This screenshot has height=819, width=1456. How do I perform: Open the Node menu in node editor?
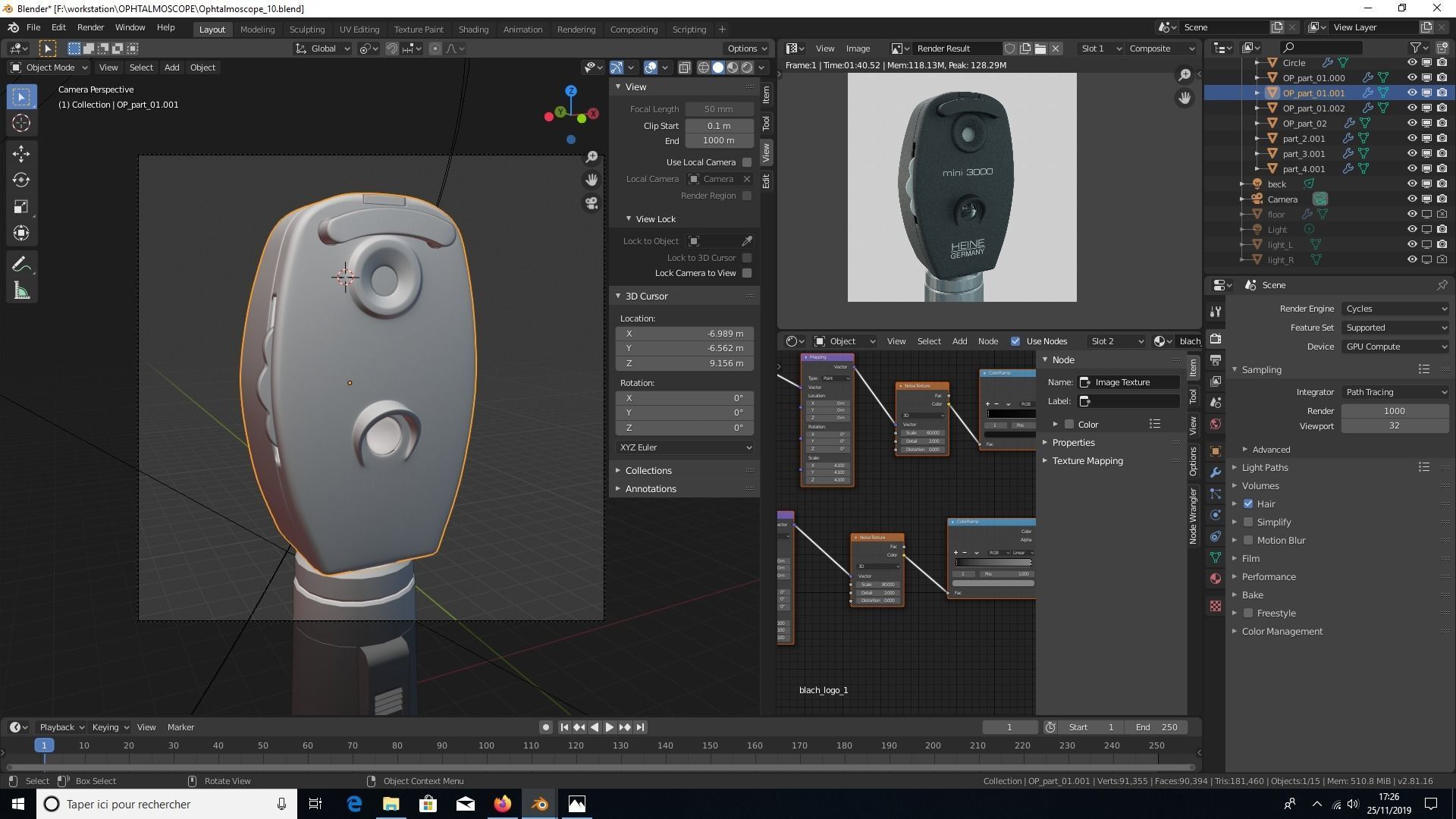(x=987, y=341)
